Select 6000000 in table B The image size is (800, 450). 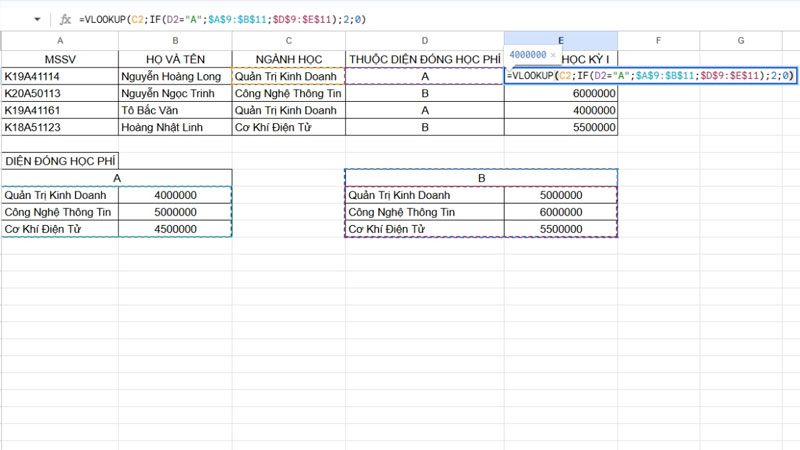[x=561, y=212]
